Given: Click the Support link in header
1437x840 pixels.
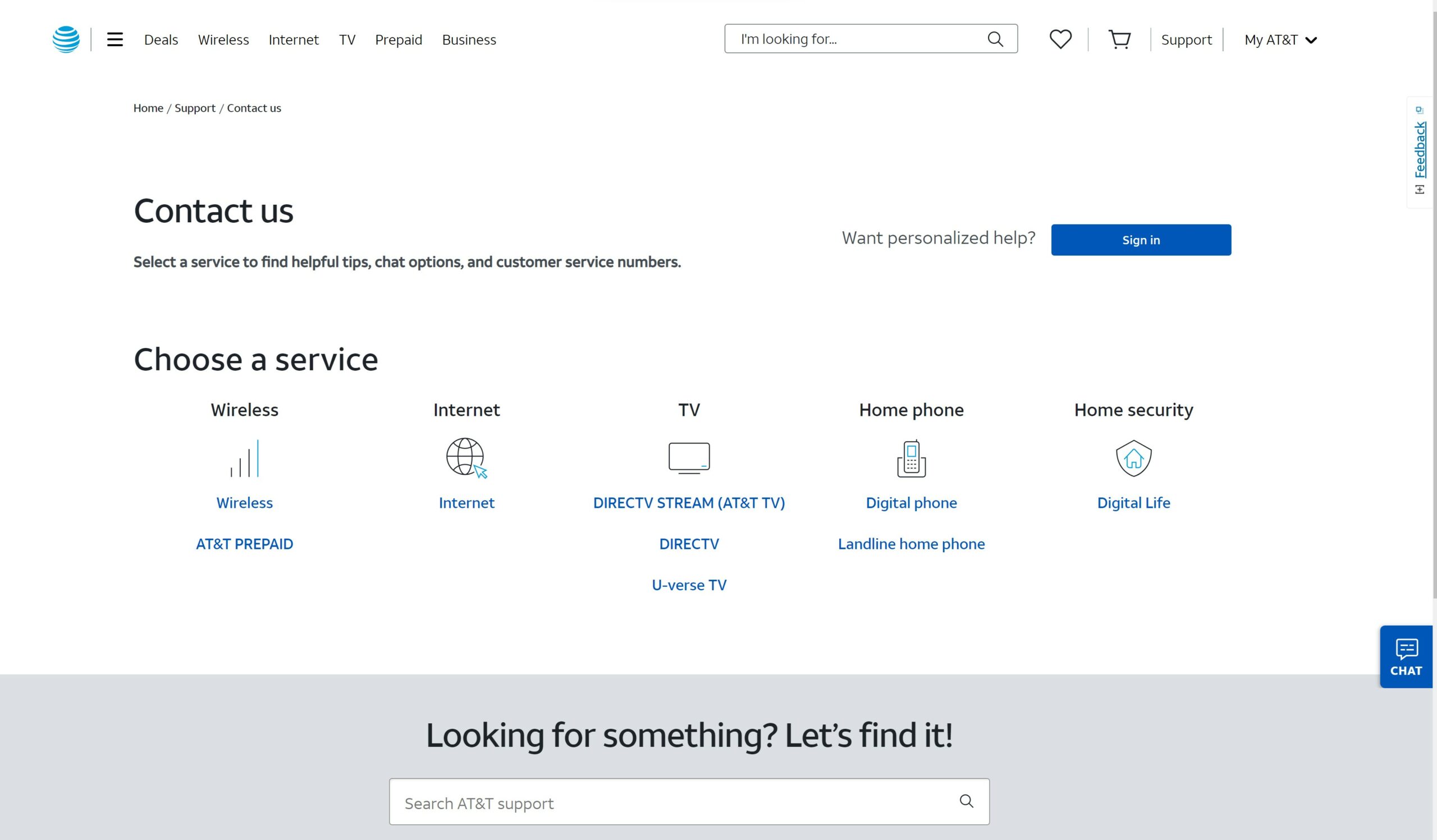Looking at the screenshot, I should click(x=1187, y=40).
